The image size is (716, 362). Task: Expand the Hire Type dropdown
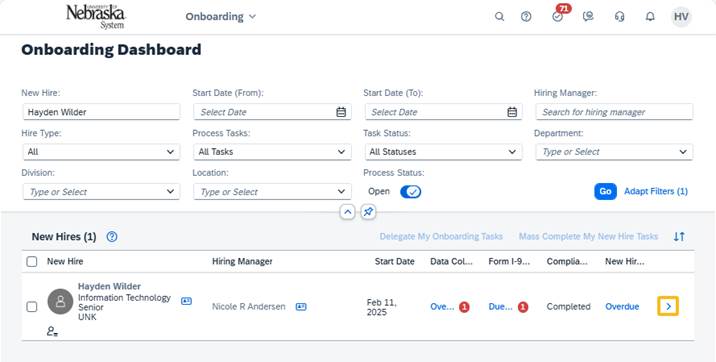(x=101, y=152)
